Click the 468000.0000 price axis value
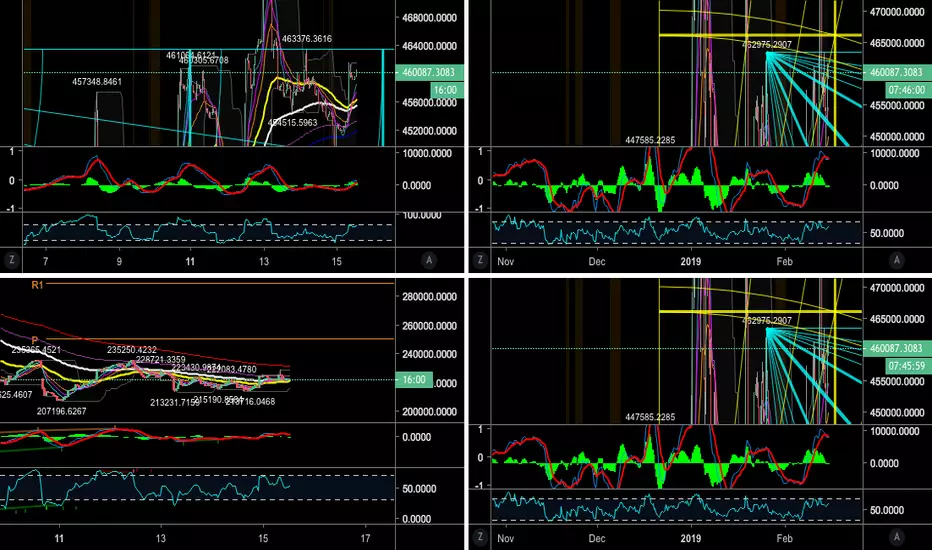Viewport: 932px width, 550px height. (x=429, y=18)
